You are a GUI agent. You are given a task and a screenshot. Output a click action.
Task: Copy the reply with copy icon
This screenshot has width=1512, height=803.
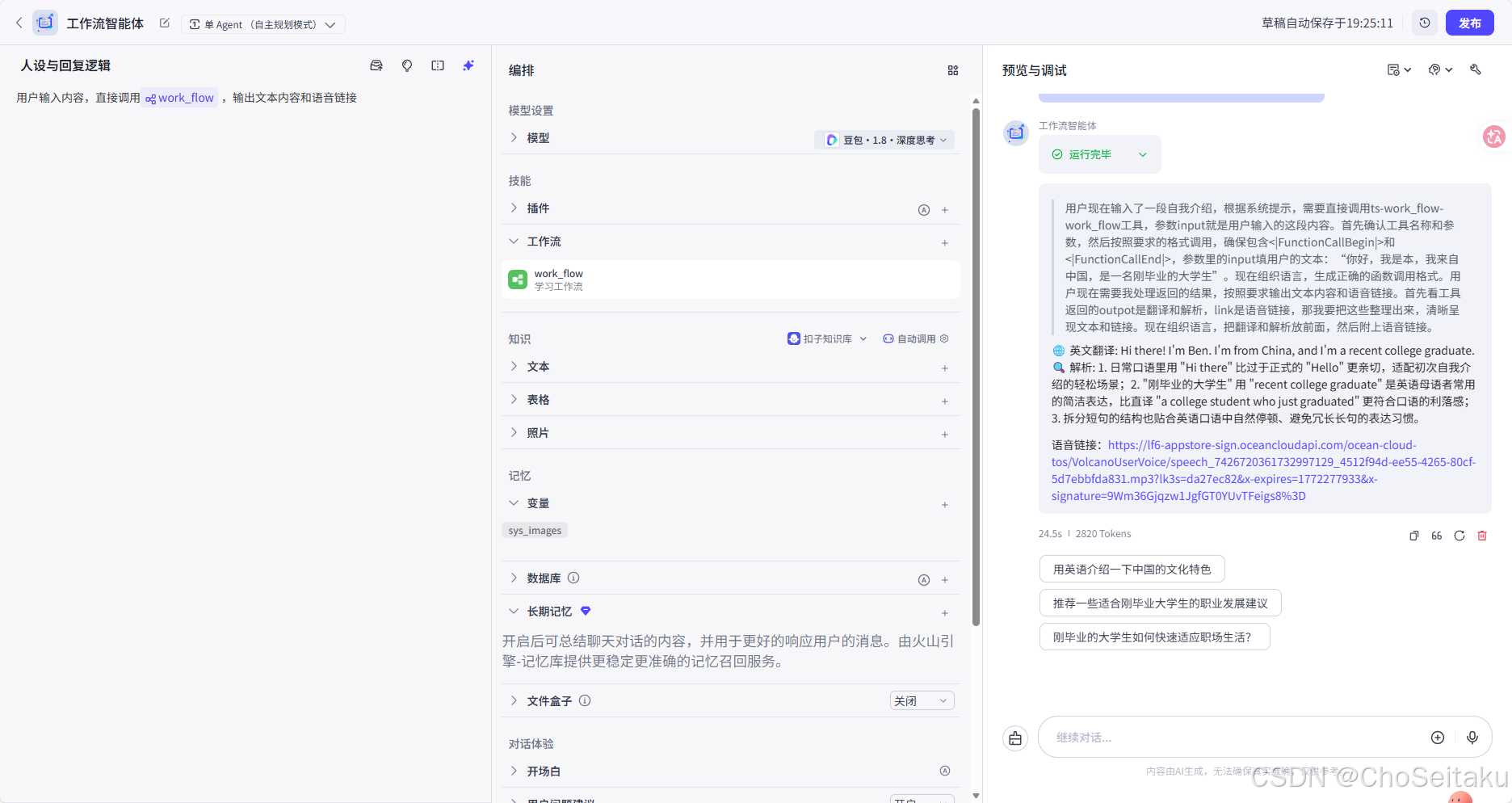point(1414,536)
